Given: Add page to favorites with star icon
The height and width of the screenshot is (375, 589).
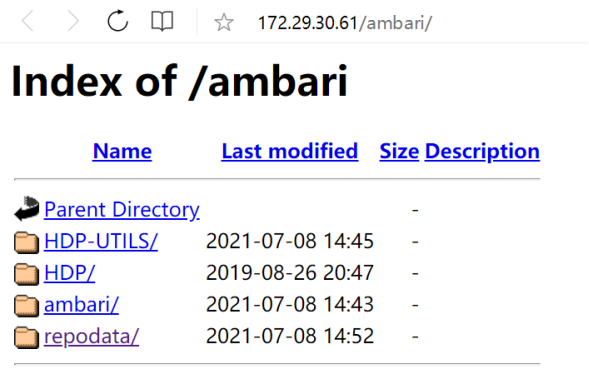Looking at the screenshot, I should coord(224,22).
